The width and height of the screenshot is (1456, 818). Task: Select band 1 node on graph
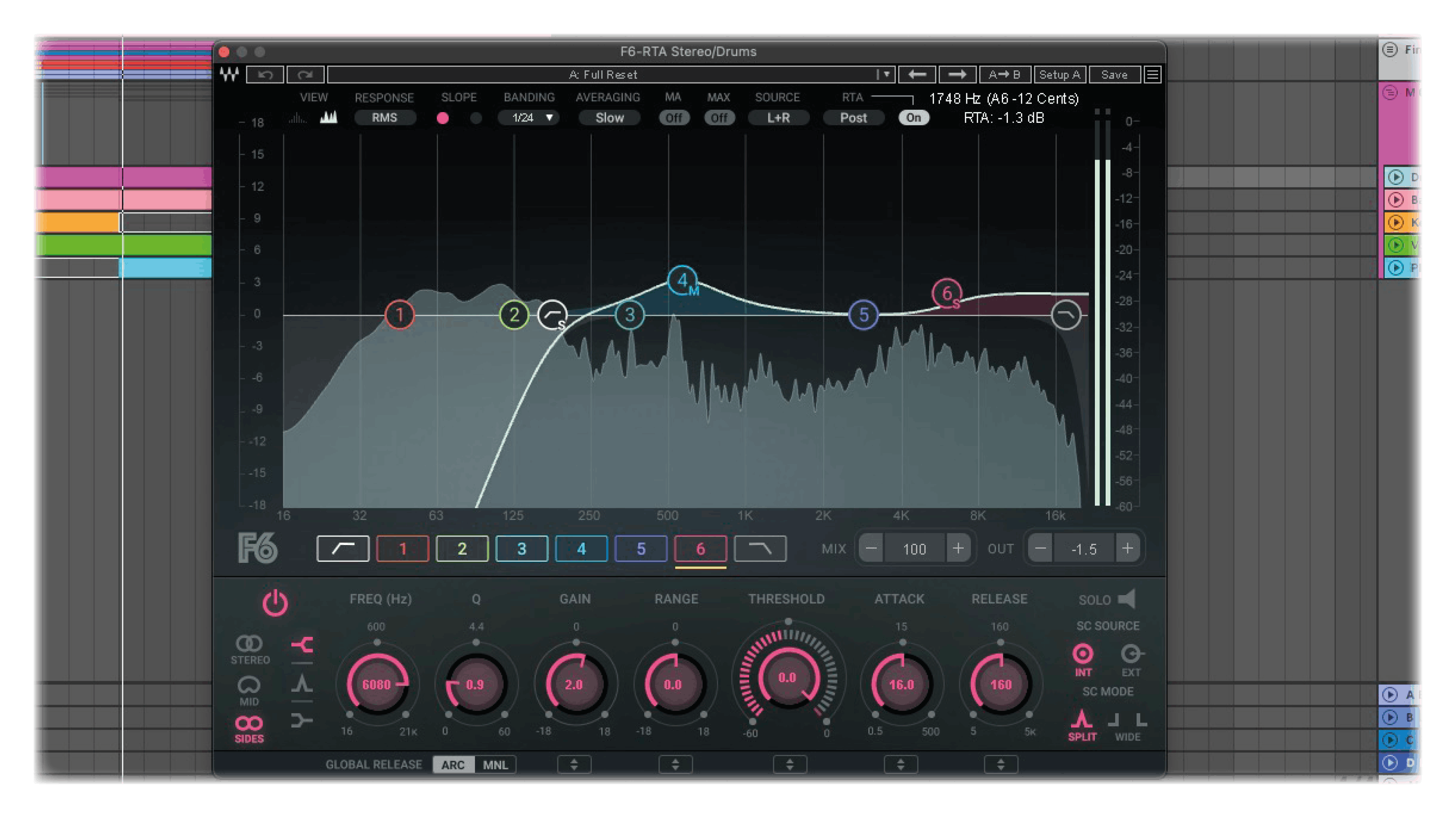click(x=400, y=315)
